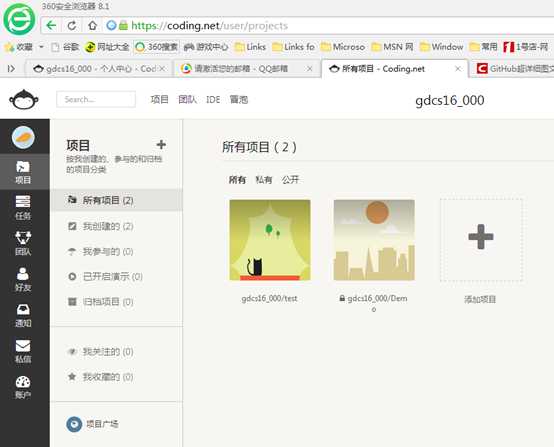Viewport: 554px width, 447px height.
Task: Open 好友 friends in dark sidebar
Action: 23,279
